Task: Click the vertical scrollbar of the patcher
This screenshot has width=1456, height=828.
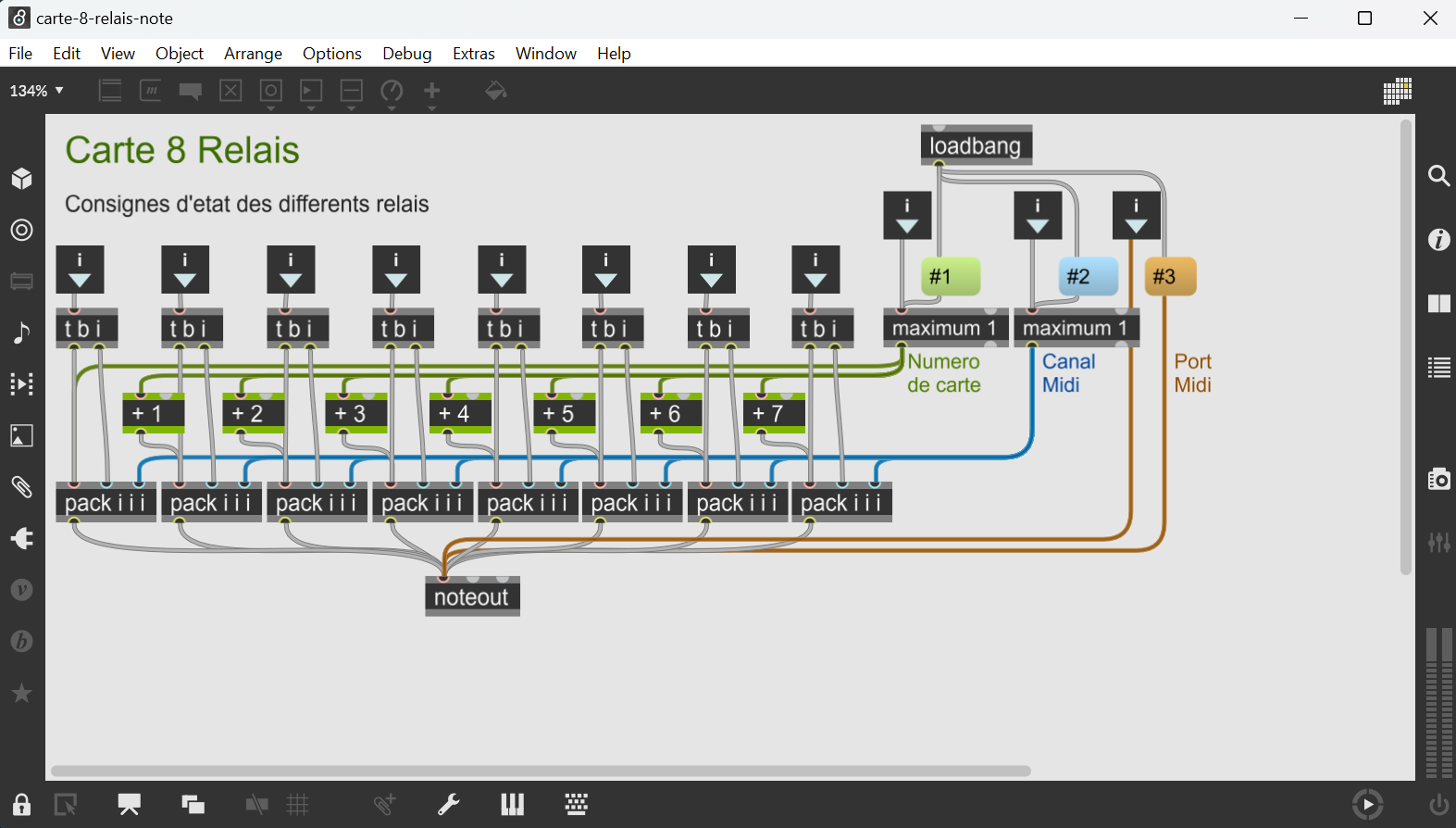Action: pos(1406,347)
